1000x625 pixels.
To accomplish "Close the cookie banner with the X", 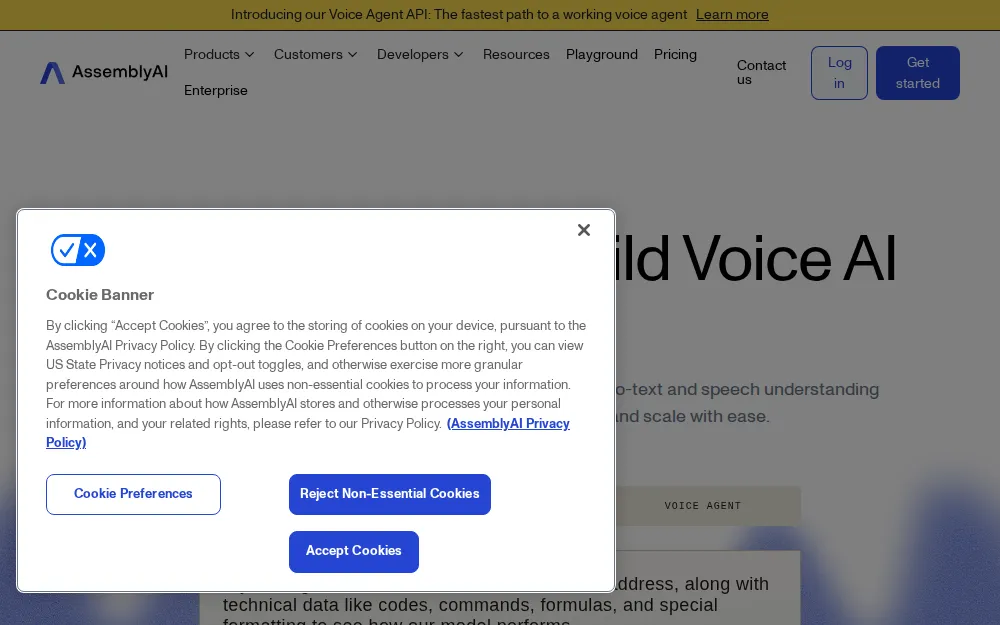I will [584, 230].
